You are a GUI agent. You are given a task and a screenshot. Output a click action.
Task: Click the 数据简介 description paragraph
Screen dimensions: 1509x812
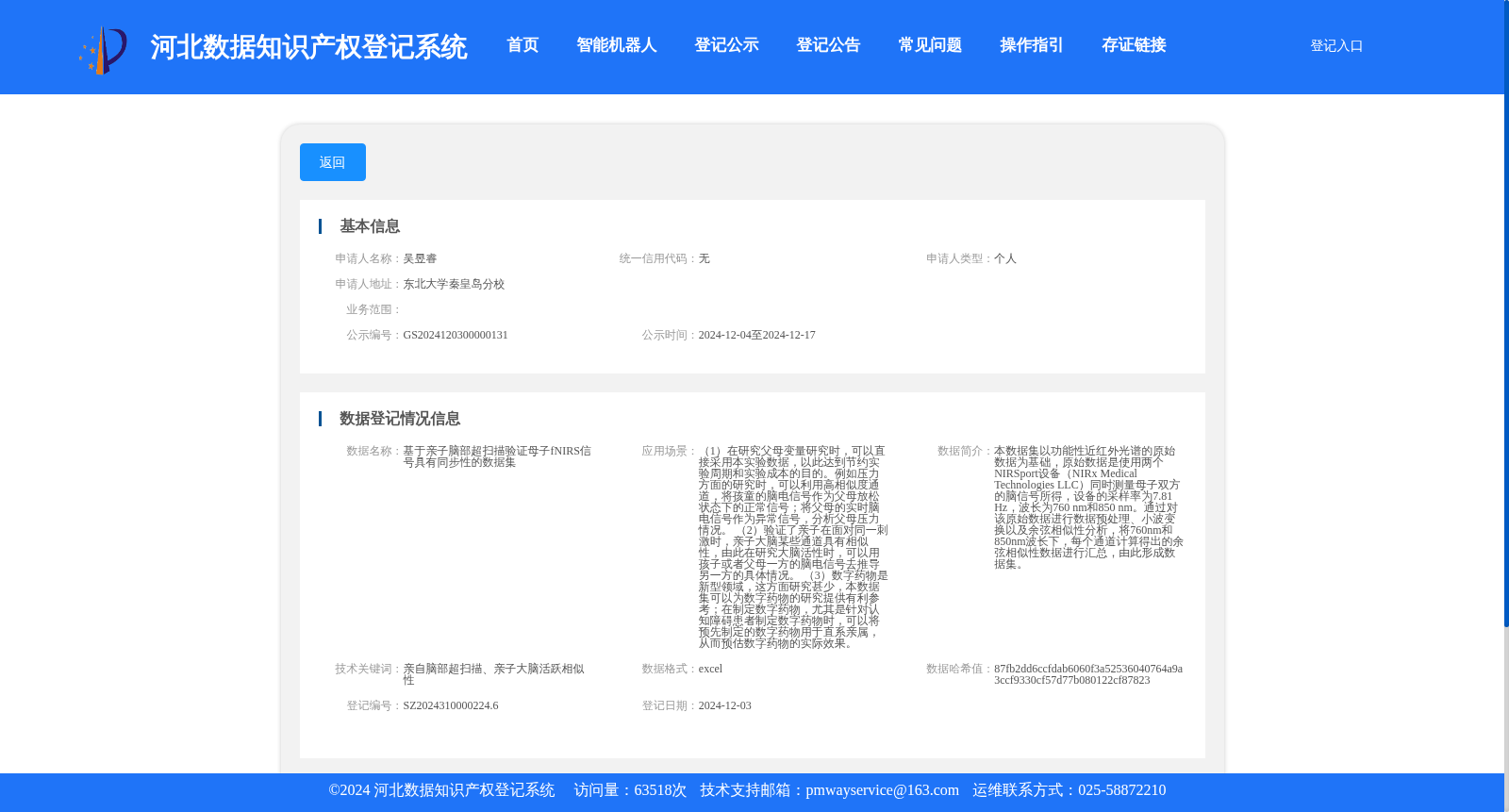1088,507
